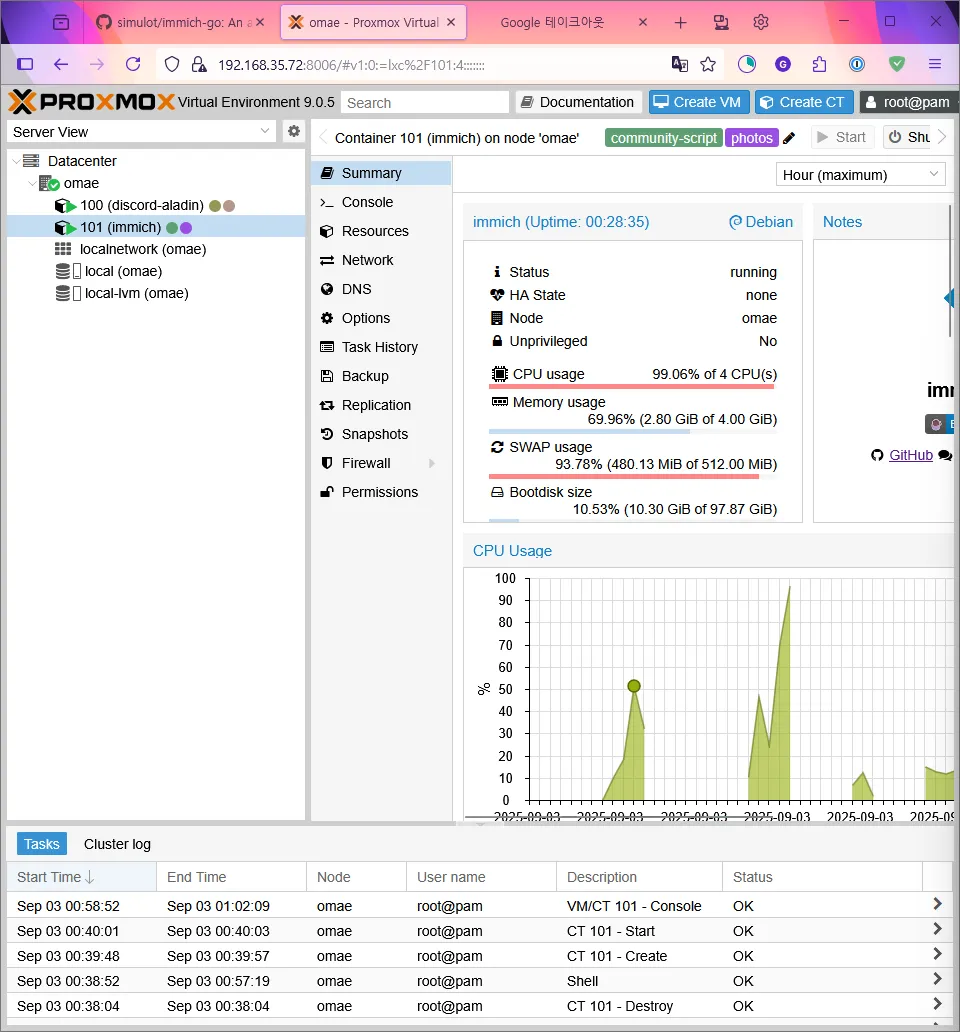Screen dimensions: 960x1032
Task: Click the site security shield icon
Action: [x=172, y=64]
